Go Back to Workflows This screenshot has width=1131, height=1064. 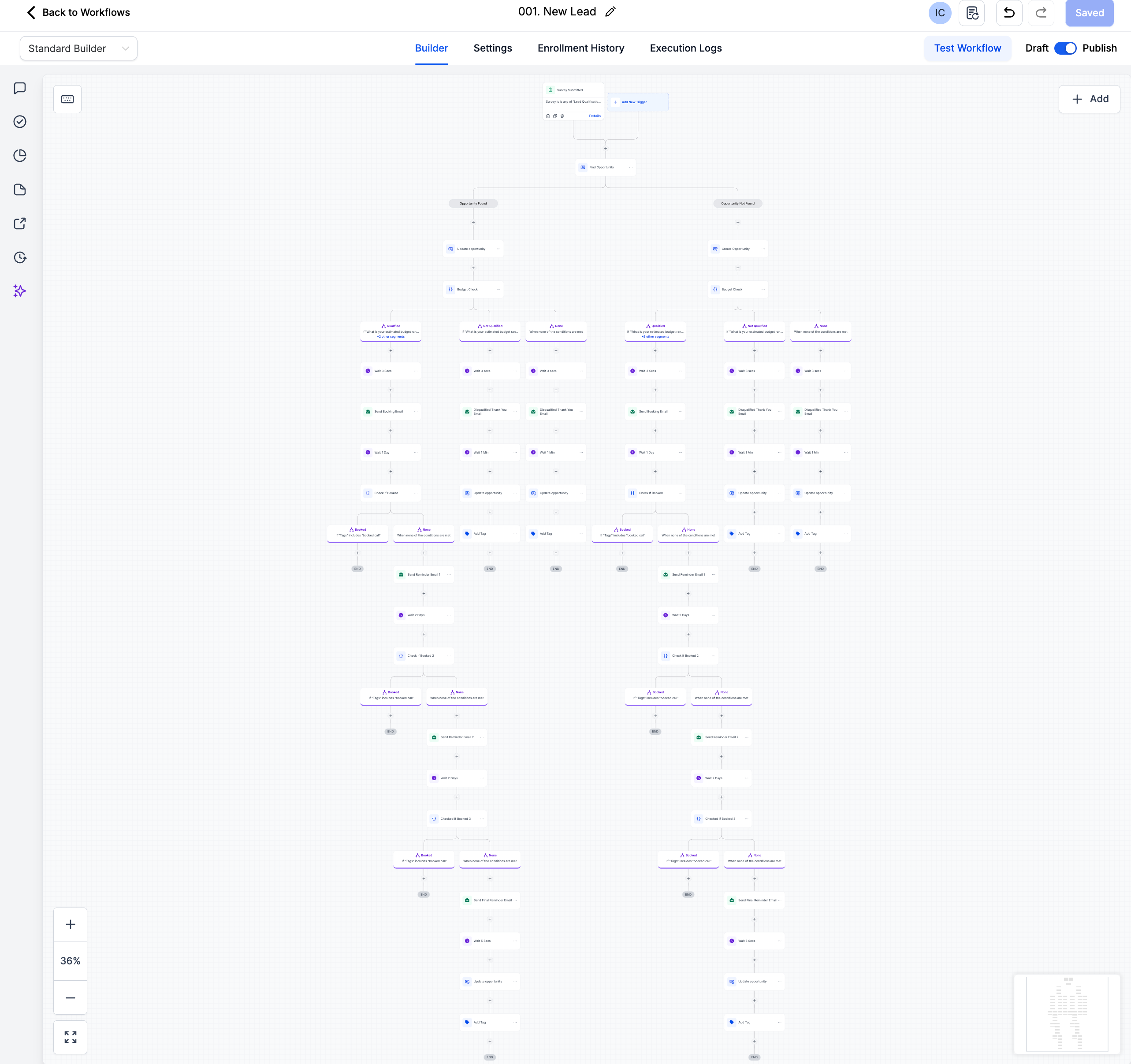(78, 12)
